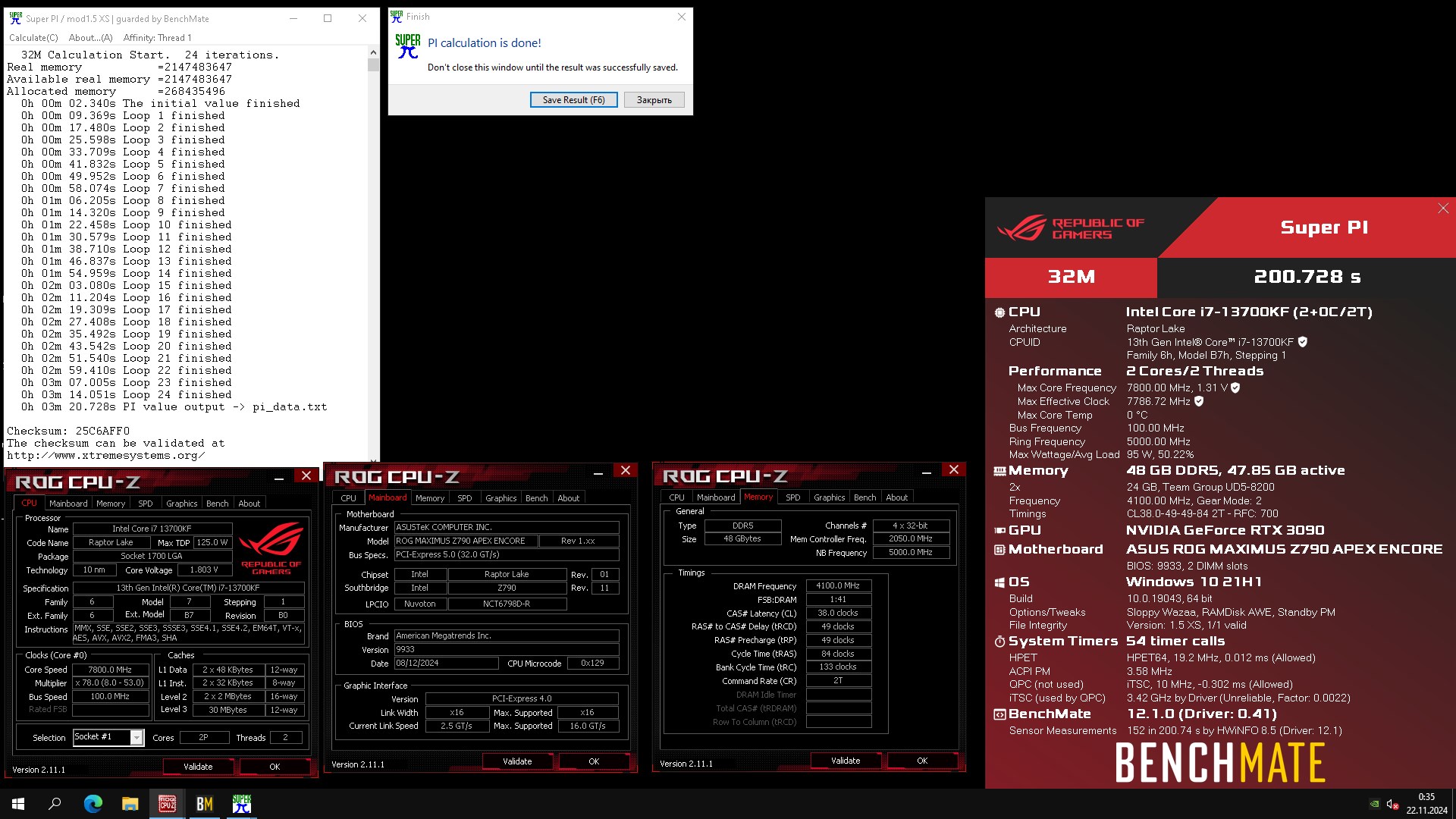Image resolution: width=1456 pixels, height=819 pixels.
Task: Click Validate in Mainboard CPU-Z window
Action: [517, 761]
